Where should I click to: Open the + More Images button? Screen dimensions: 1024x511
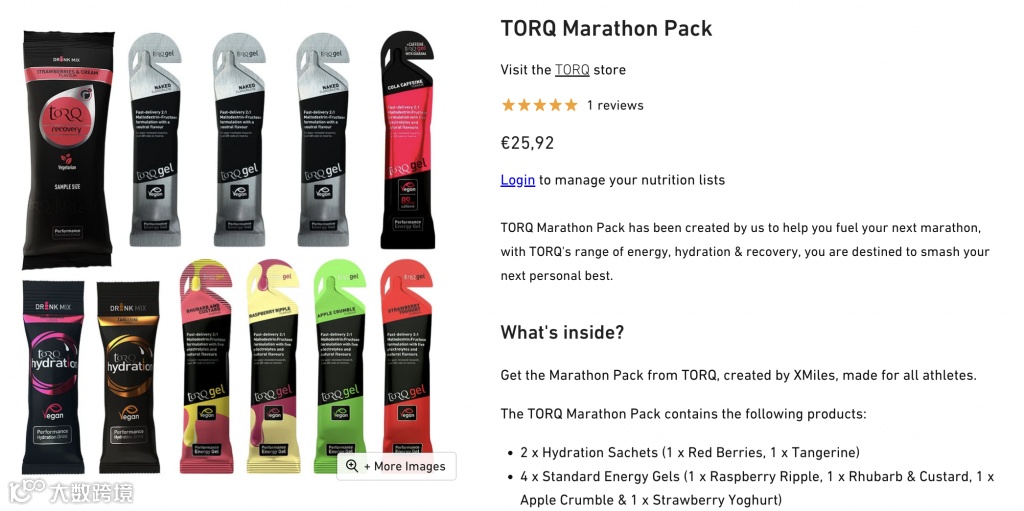(x=396, y=466)
